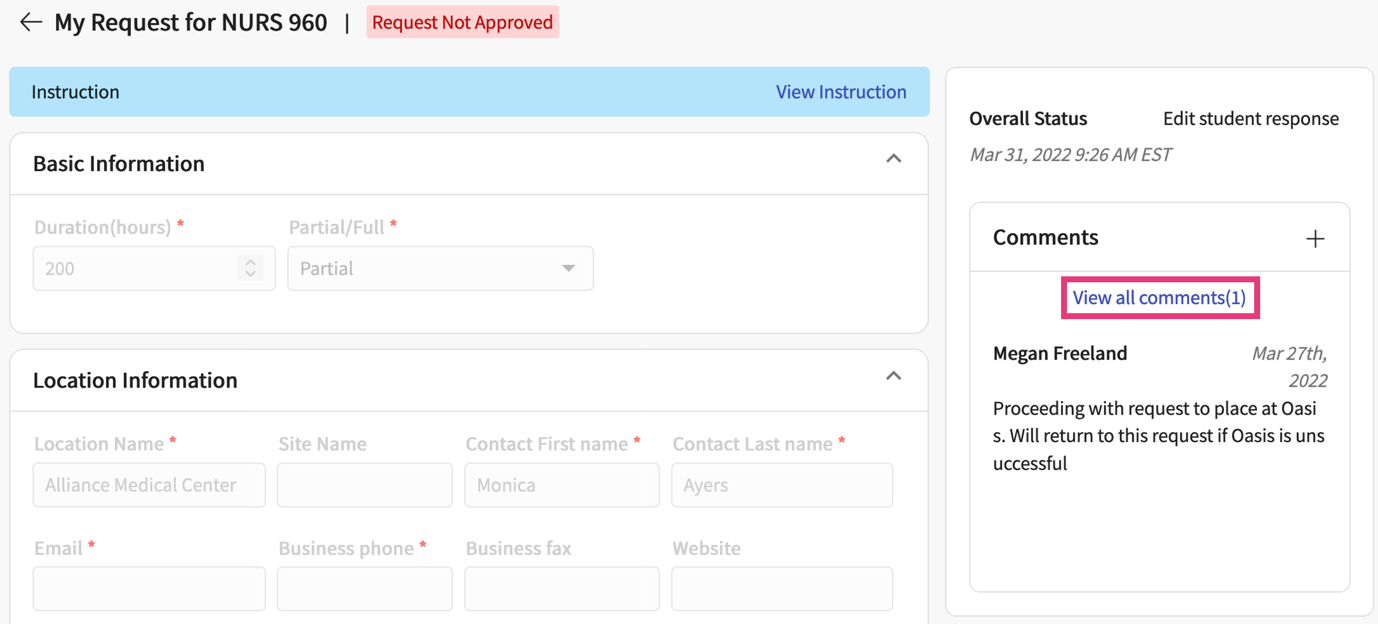Image resolution: width=1378 pixels, height=624 pixels.
Task: Click the Request Not Approved status badge
Action: tap(462, 21)
